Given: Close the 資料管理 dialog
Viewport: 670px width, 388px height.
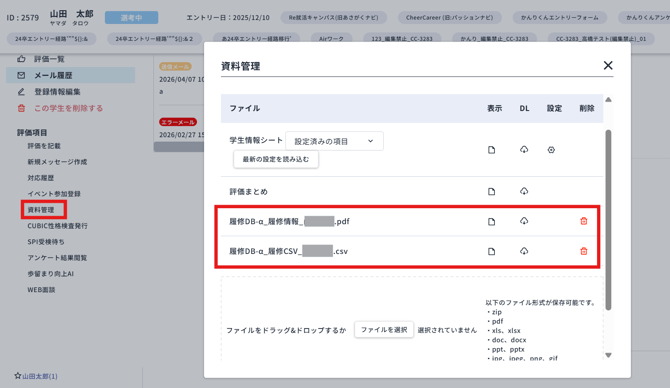Looking at the screenshot, I should 608,65.
